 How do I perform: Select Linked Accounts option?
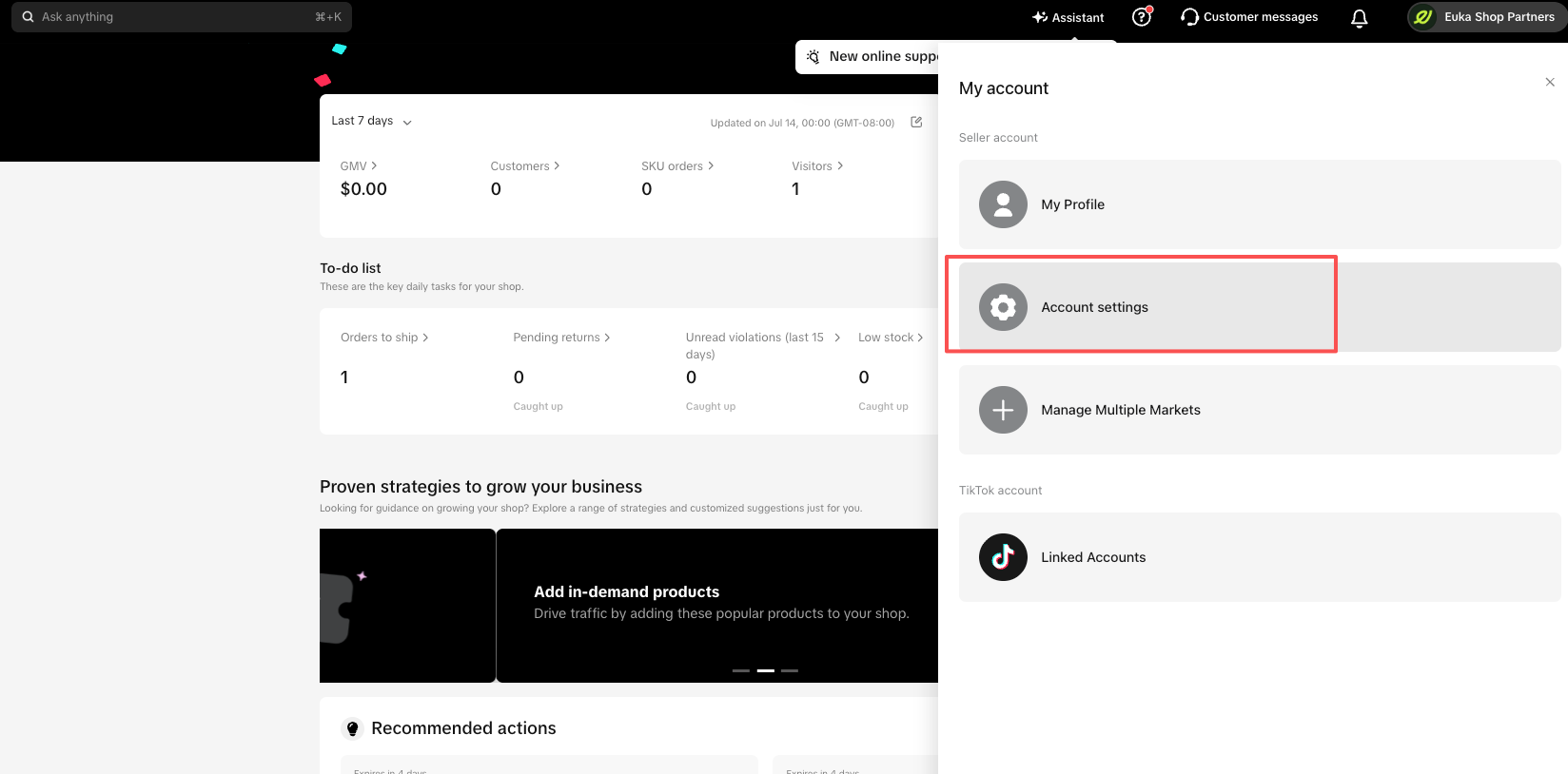point(1260,557)
